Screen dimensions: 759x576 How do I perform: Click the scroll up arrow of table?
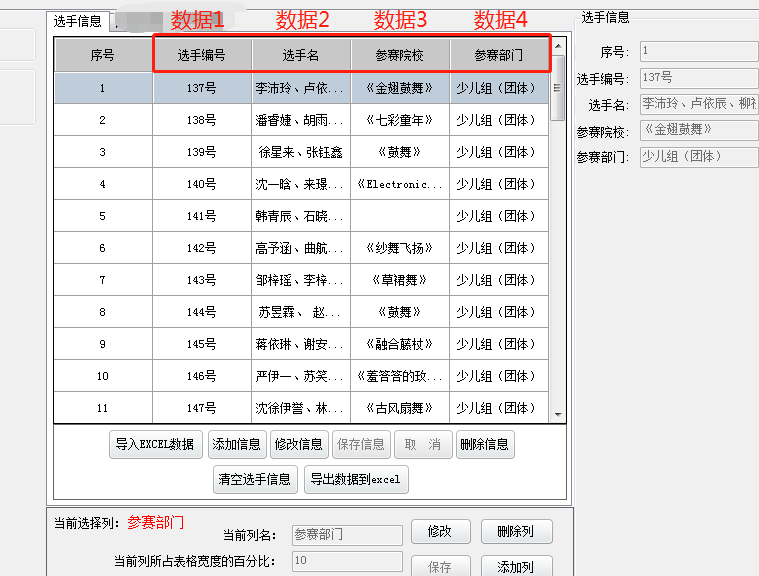coord(559,46)
